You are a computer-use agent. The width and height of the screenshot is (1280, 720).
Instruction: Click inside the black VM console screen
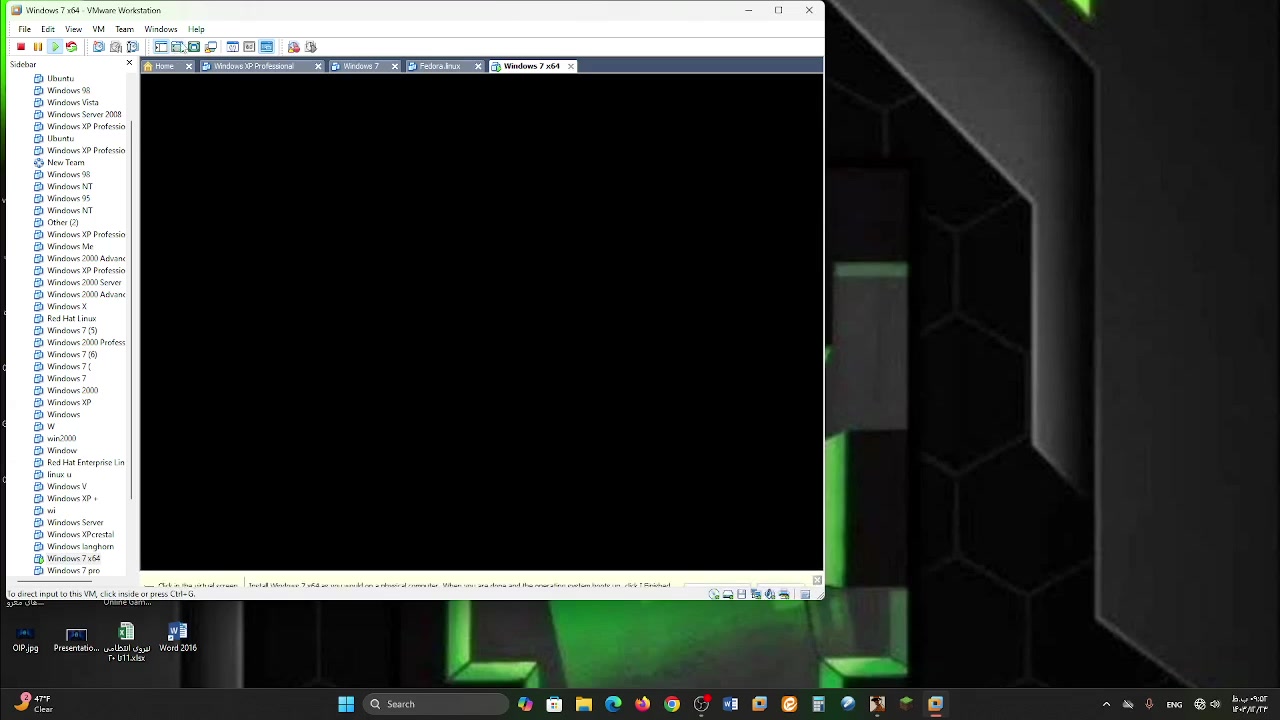[x=481, y=322]
